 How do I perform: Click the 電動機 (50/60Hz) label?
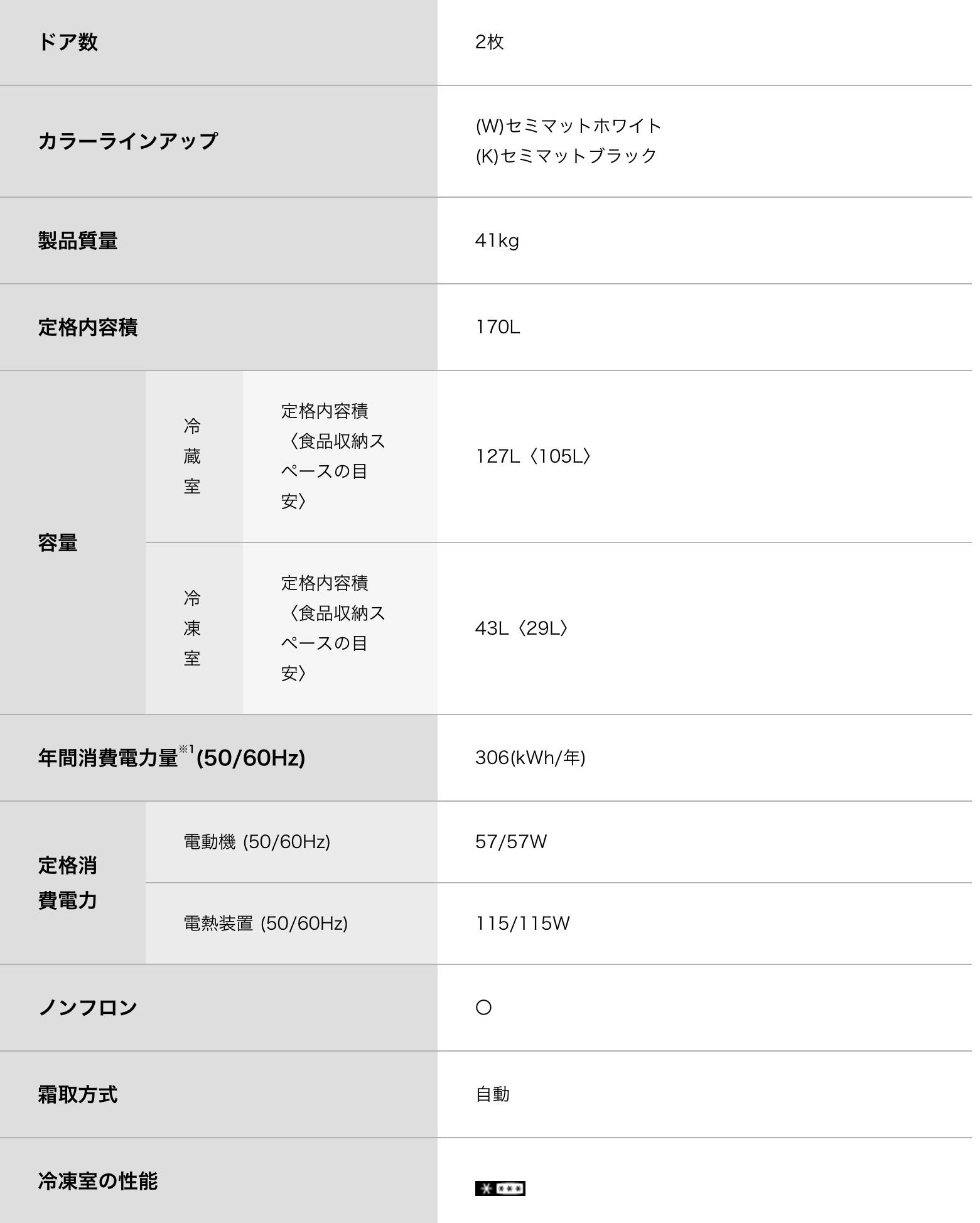tap(257, 842)
